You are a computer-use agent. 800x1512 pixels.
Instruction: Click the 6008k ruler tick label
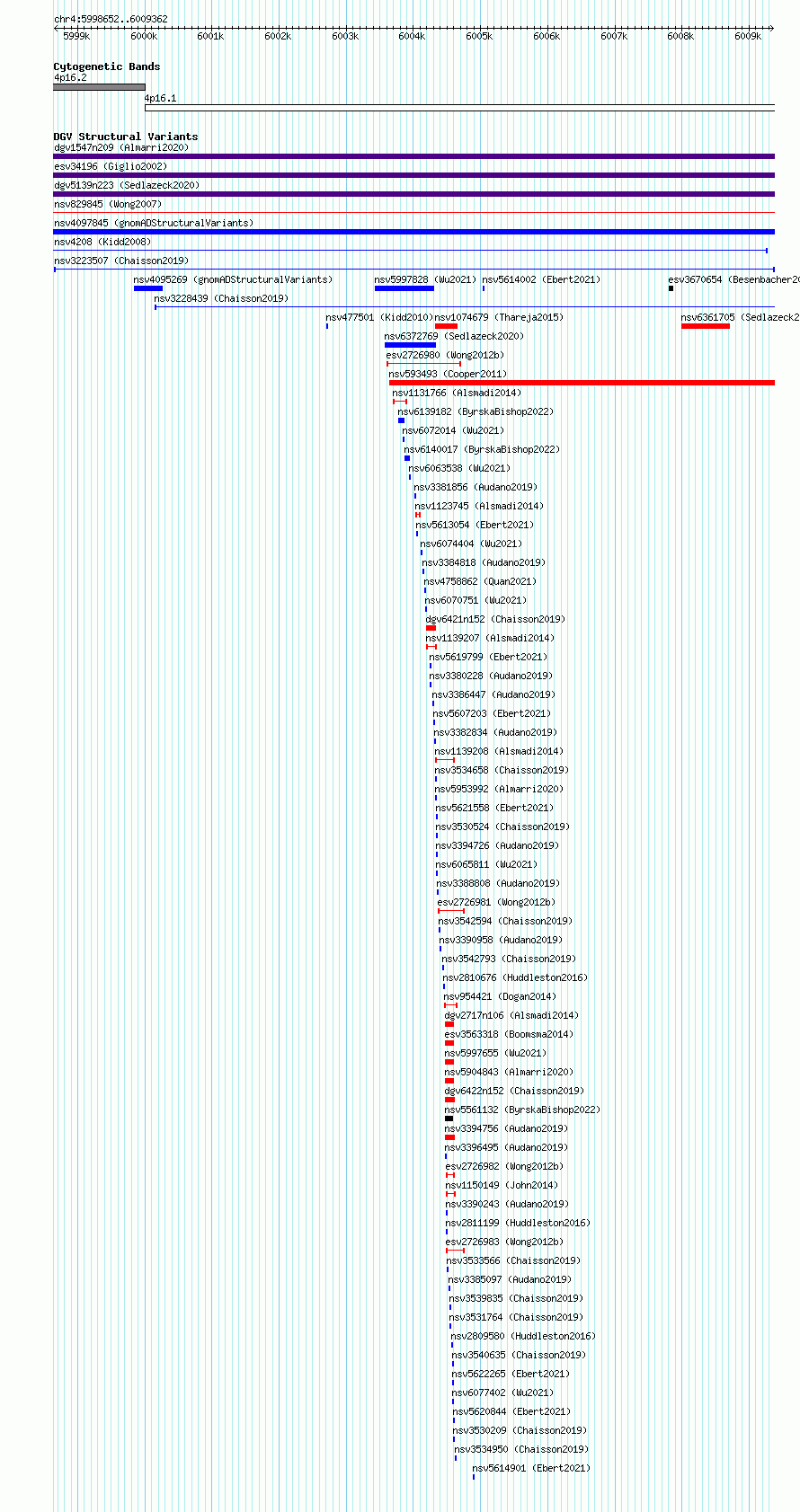pyautogui.click(x=680, y=36)
